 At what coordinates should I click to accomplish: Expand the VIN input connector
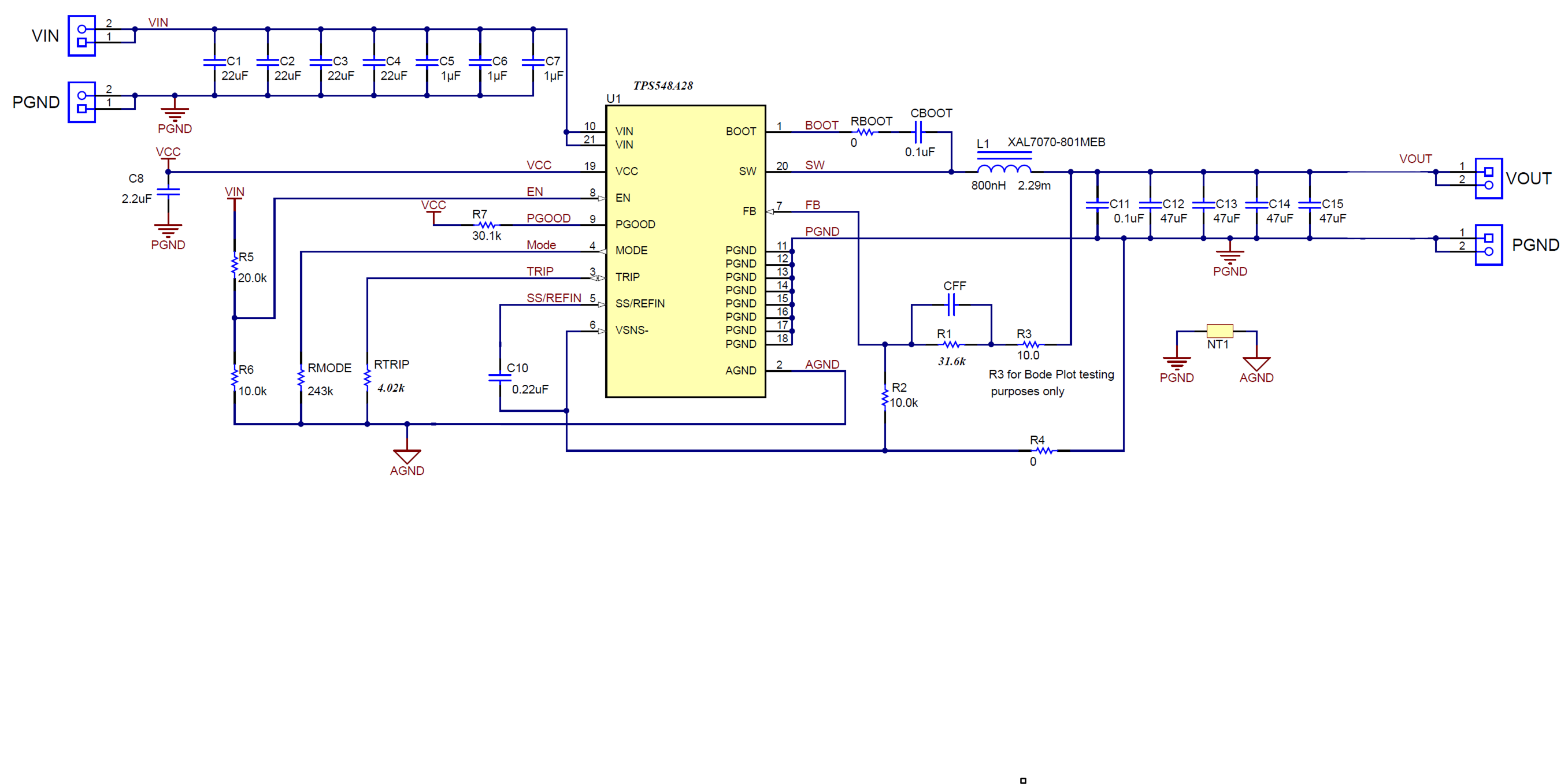tap(81, 36)
